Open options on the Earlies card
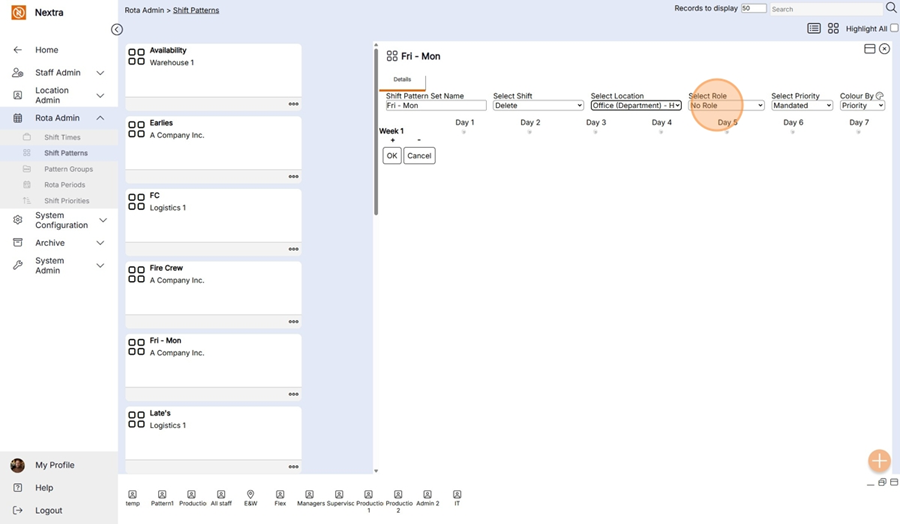This screenshot has height=524, width=900. 293,177
